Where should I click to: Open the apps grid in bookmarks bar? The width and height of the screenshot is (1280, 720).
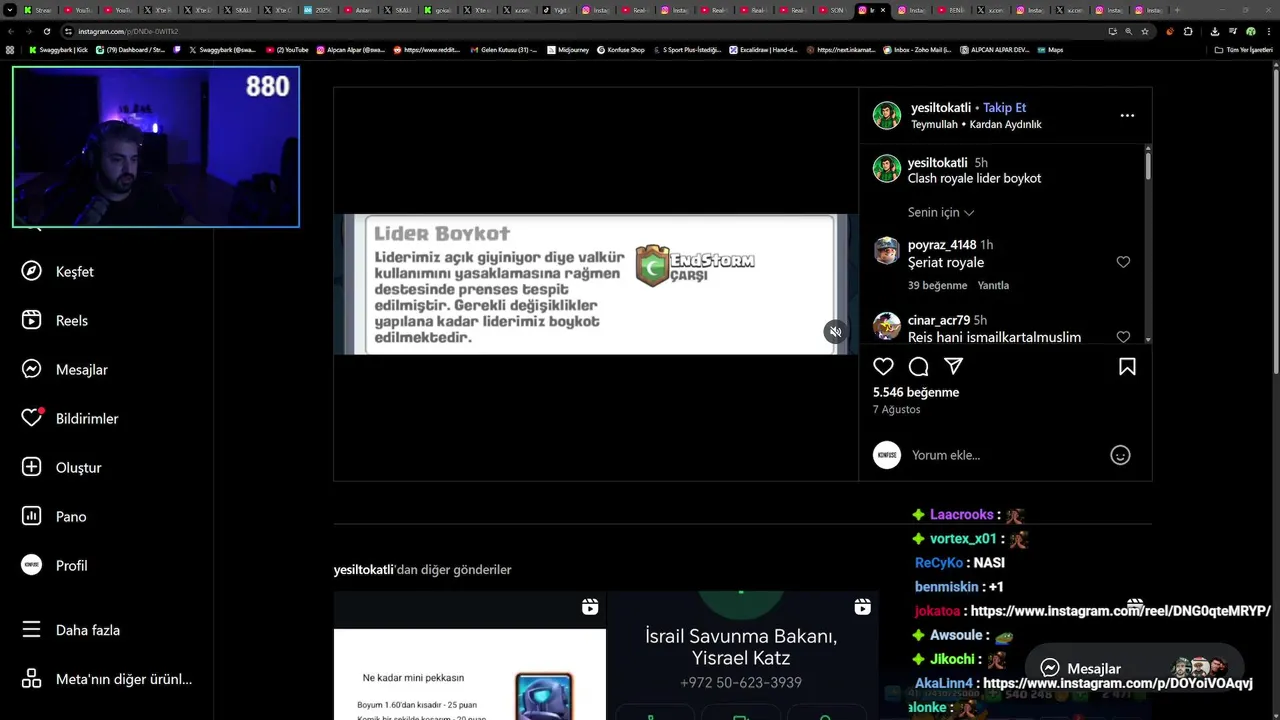tap(10, 50)
